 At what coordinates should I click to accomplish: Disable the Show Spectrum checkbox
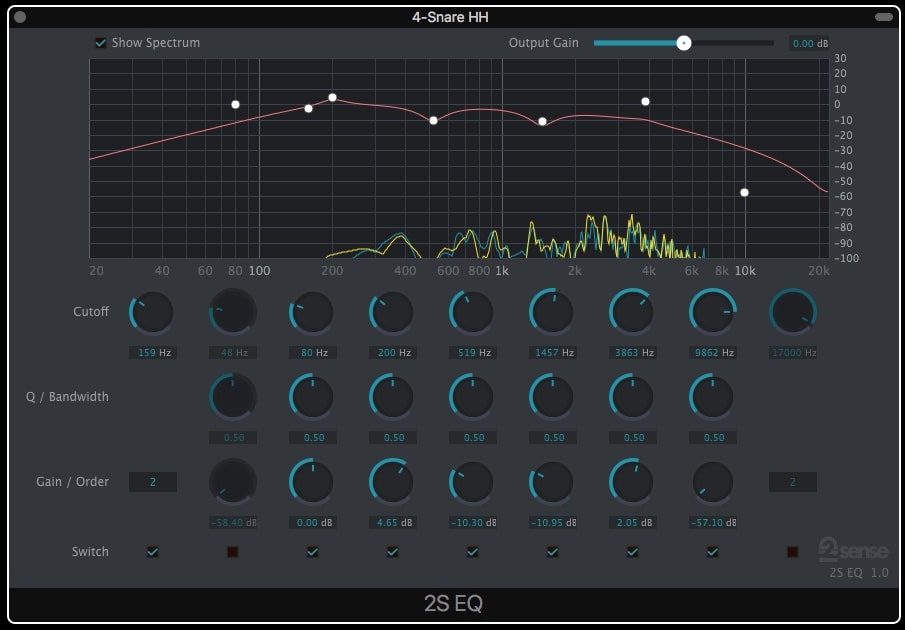pyautogui.click(x=99, y=43)
